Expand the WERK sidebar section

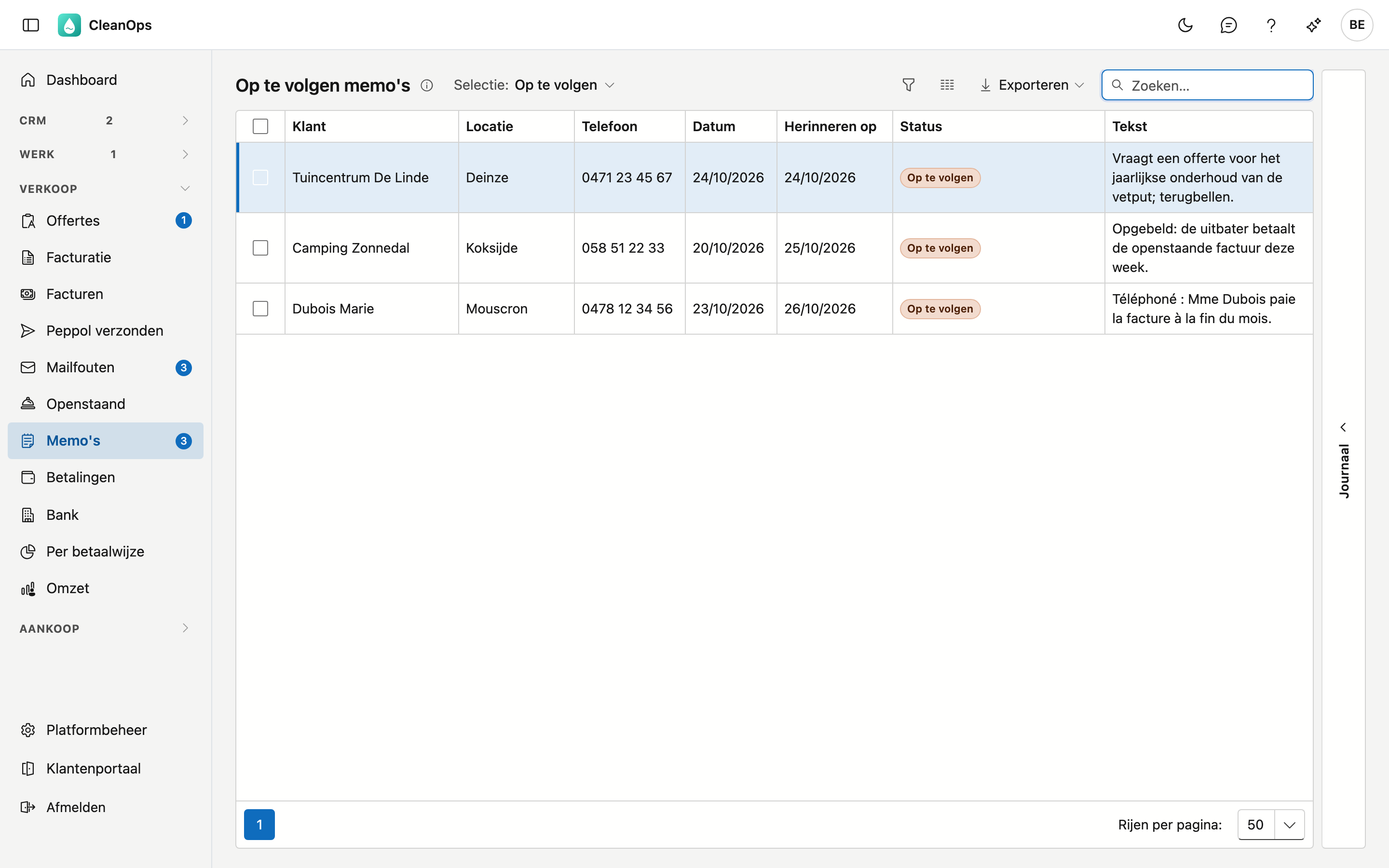(x=106, y=154)
